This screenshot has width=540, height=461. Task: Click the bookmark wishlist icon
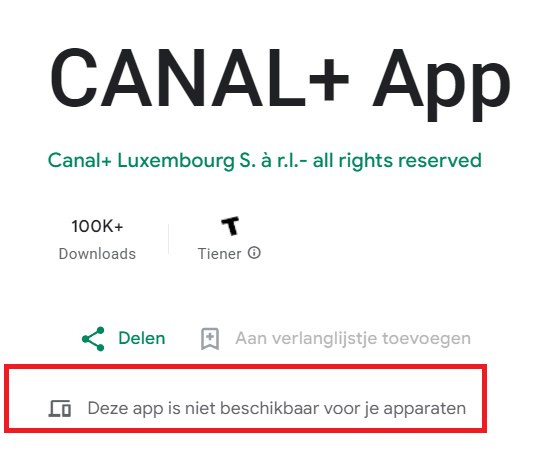pos(210,339)
